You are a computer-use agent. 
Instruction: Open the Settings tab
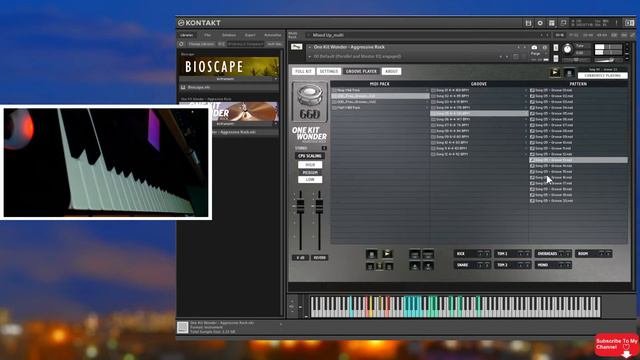coord(329,71)
